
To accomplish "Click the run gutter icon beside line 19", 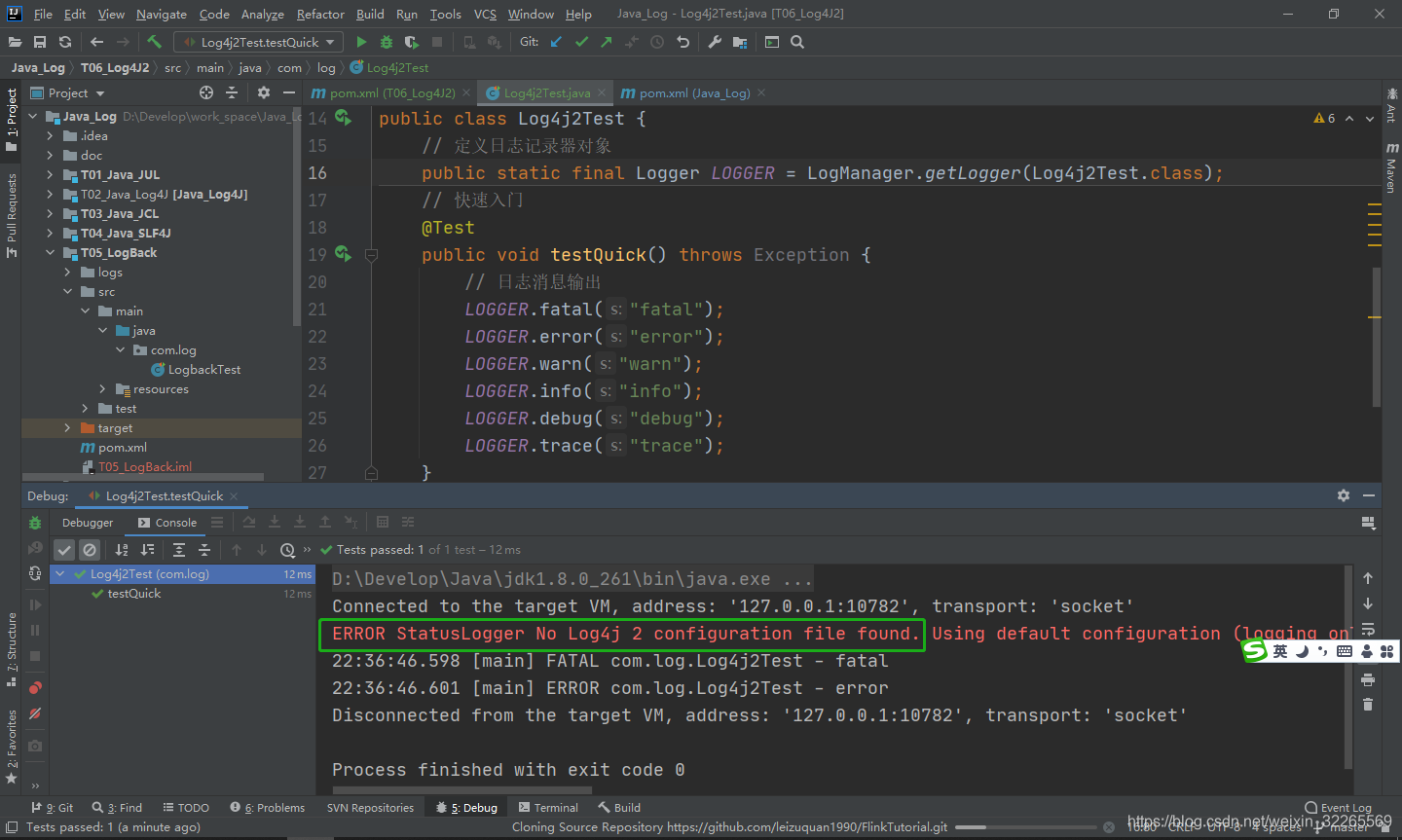I will click(x=343, y=254).
